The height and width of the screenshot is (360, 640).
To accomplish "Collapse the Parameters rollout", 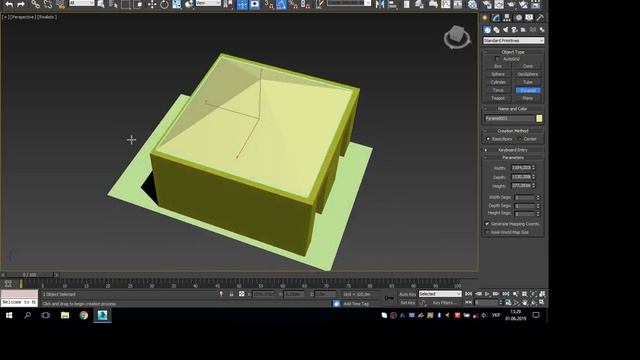I will (x=513, y=158).
